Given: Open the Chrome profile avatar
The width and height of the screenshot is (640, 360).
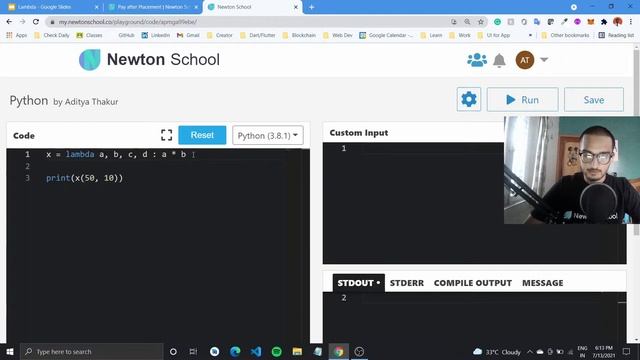Looking at the screenshot, I should (617, 22).
